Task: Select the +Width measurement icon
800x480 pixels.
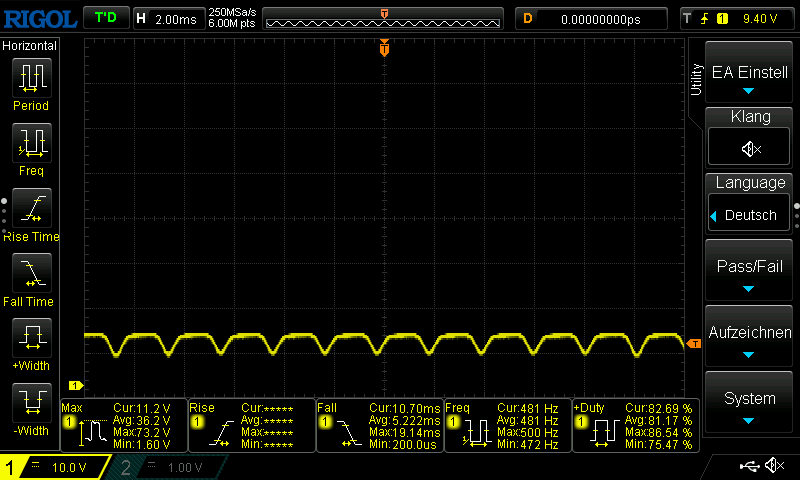Action: click(32, 338)
